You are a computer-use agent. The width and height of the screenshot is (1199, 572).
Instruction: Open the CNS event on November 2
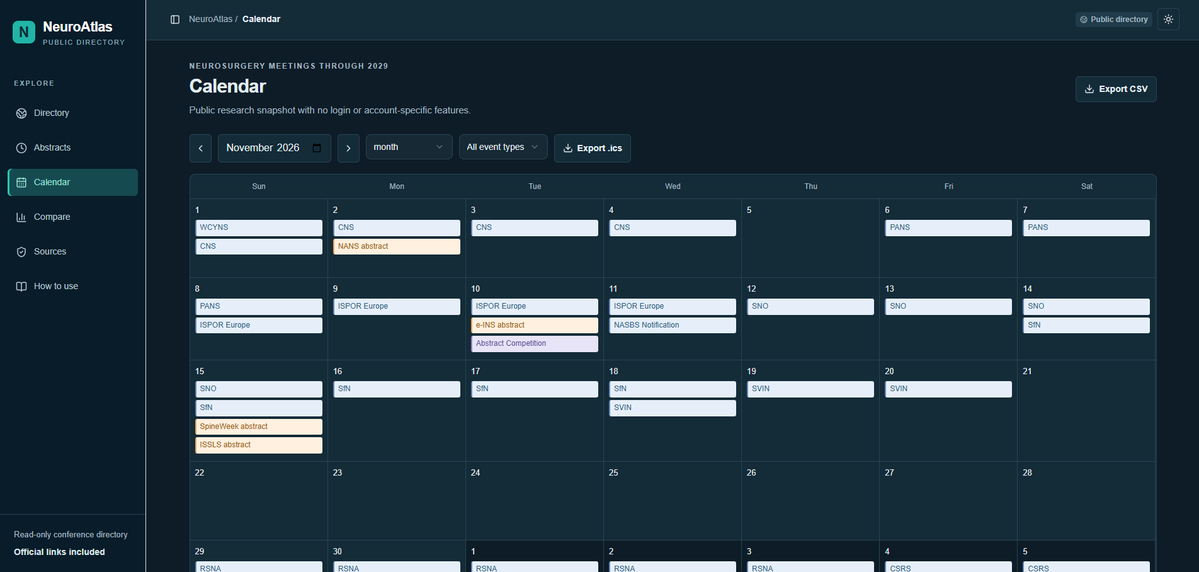coord(397,228)
